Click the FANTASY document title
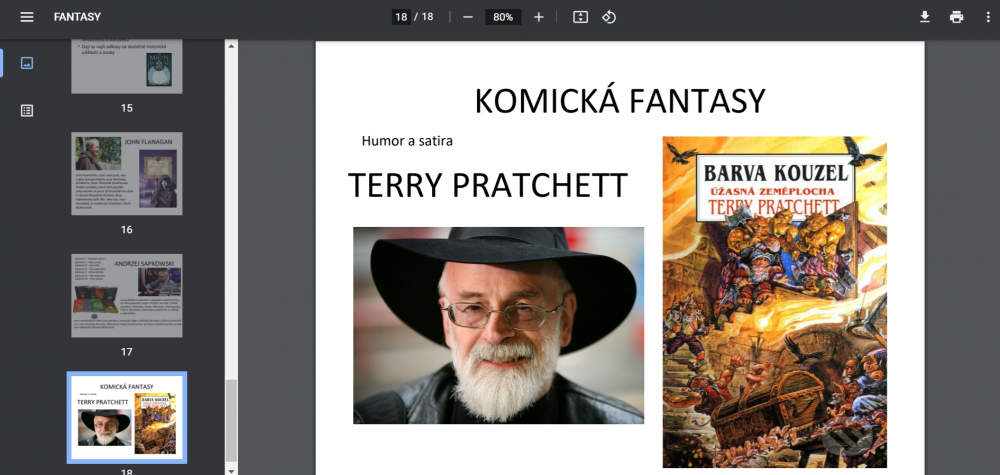Image resolution: width=1000 pixels, height=475 pixels. pos(77,17)
